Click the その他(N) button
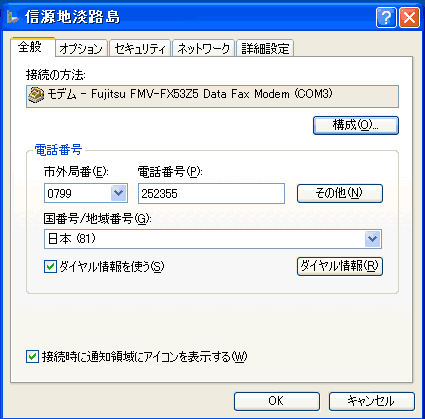Image resolution: width=425 pixels, height=419 pixels. [340, 193]
